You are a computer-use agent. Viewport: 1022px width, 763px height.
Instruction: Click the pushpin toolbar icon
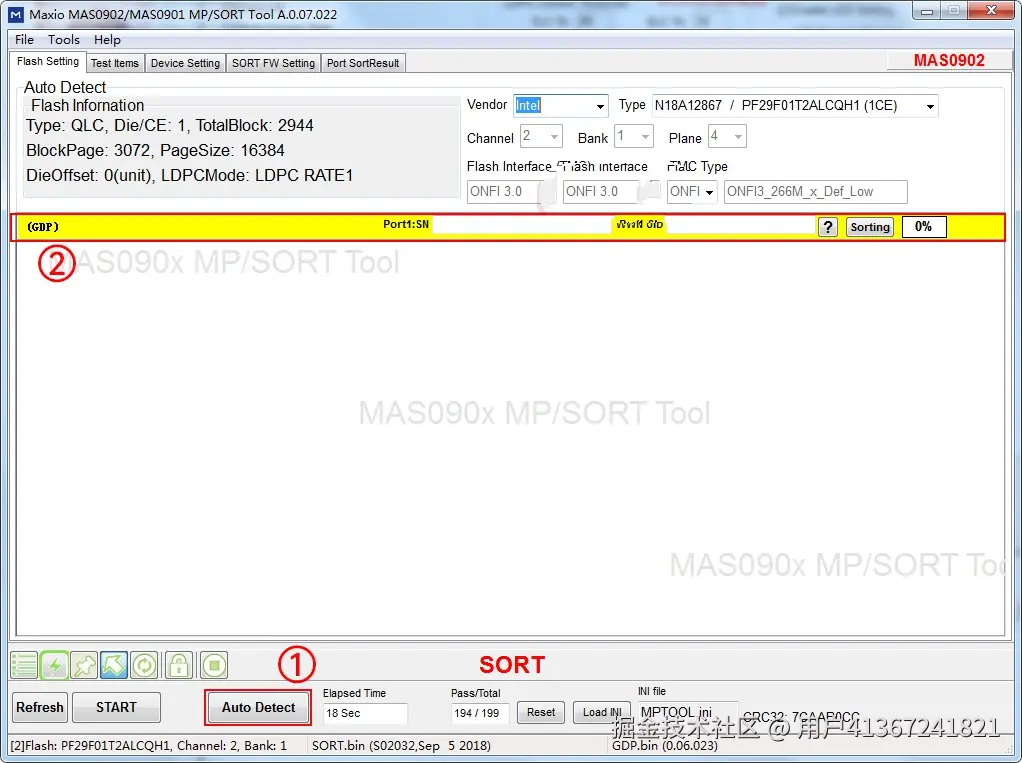(x=84, y=665)
